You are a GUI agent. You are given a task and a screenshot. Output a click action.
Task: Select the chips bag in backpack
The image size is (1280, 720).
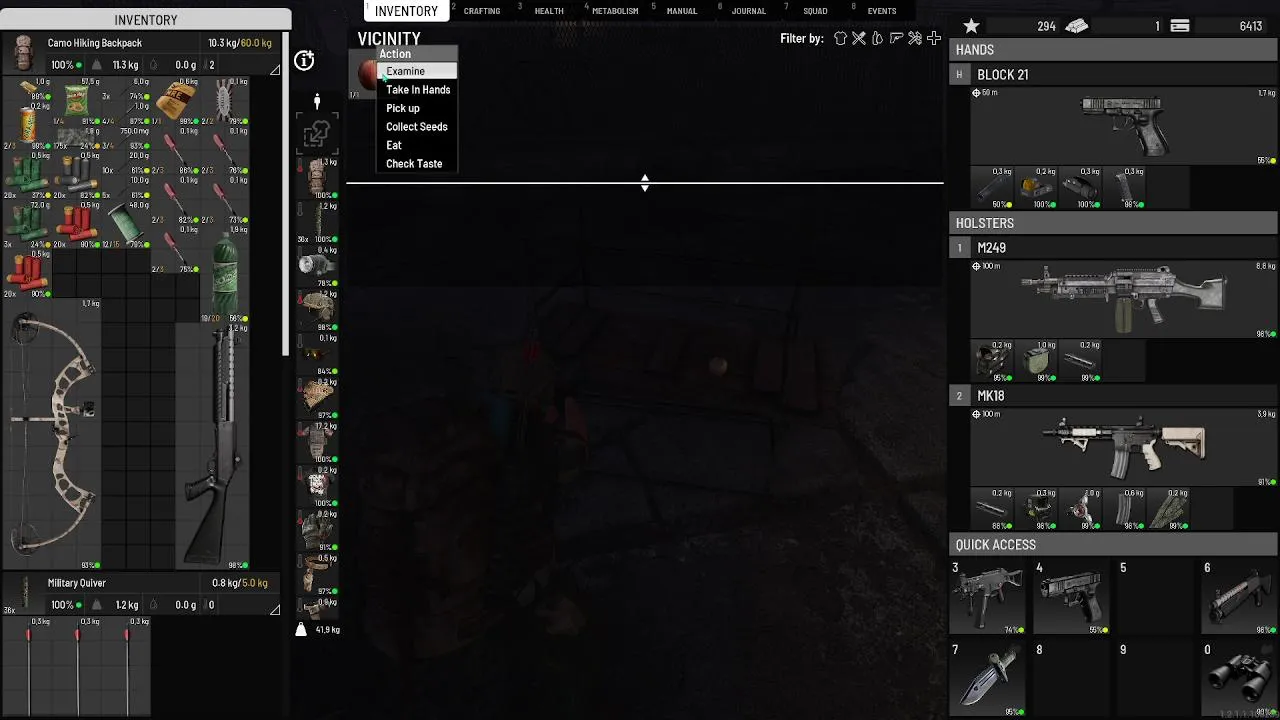tap(76, 100)
